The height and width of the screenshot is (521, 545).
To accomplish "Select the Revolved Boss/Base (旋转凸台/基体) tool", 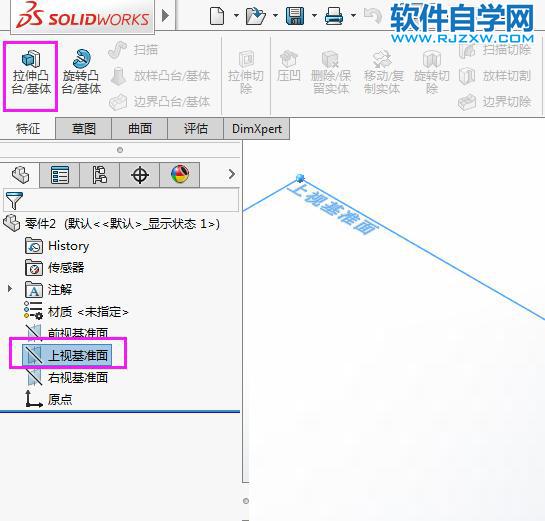I will click(x=81, y=73).
